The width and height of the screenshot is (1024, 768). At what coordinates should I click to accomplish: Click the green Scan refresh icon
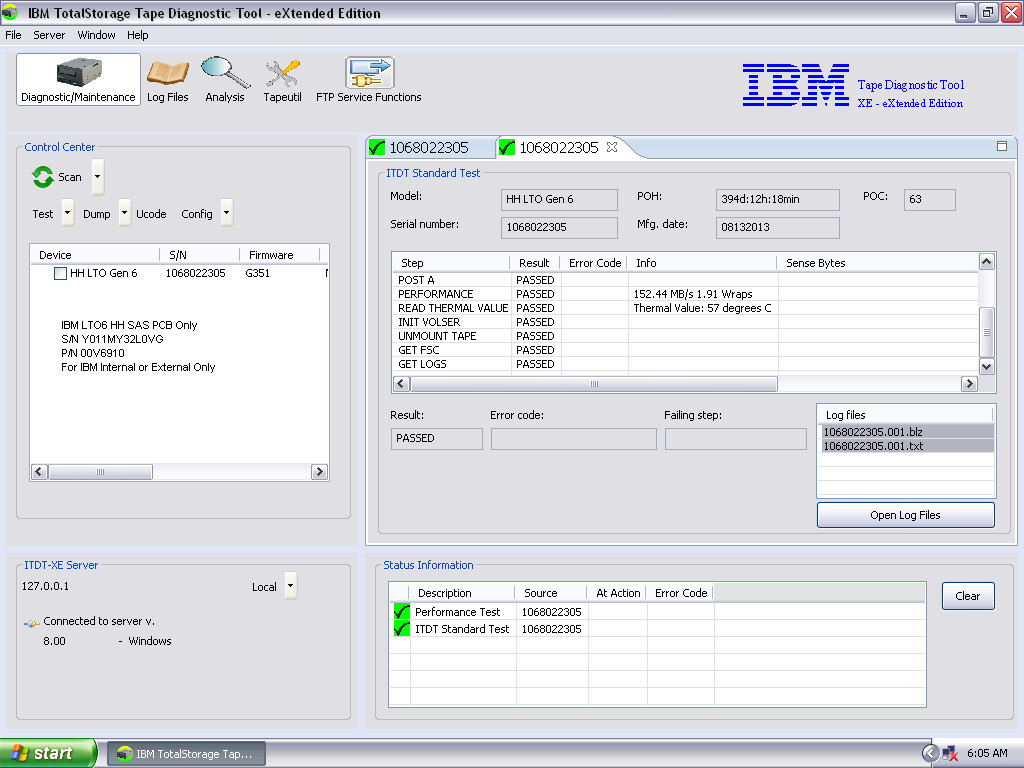43,176
